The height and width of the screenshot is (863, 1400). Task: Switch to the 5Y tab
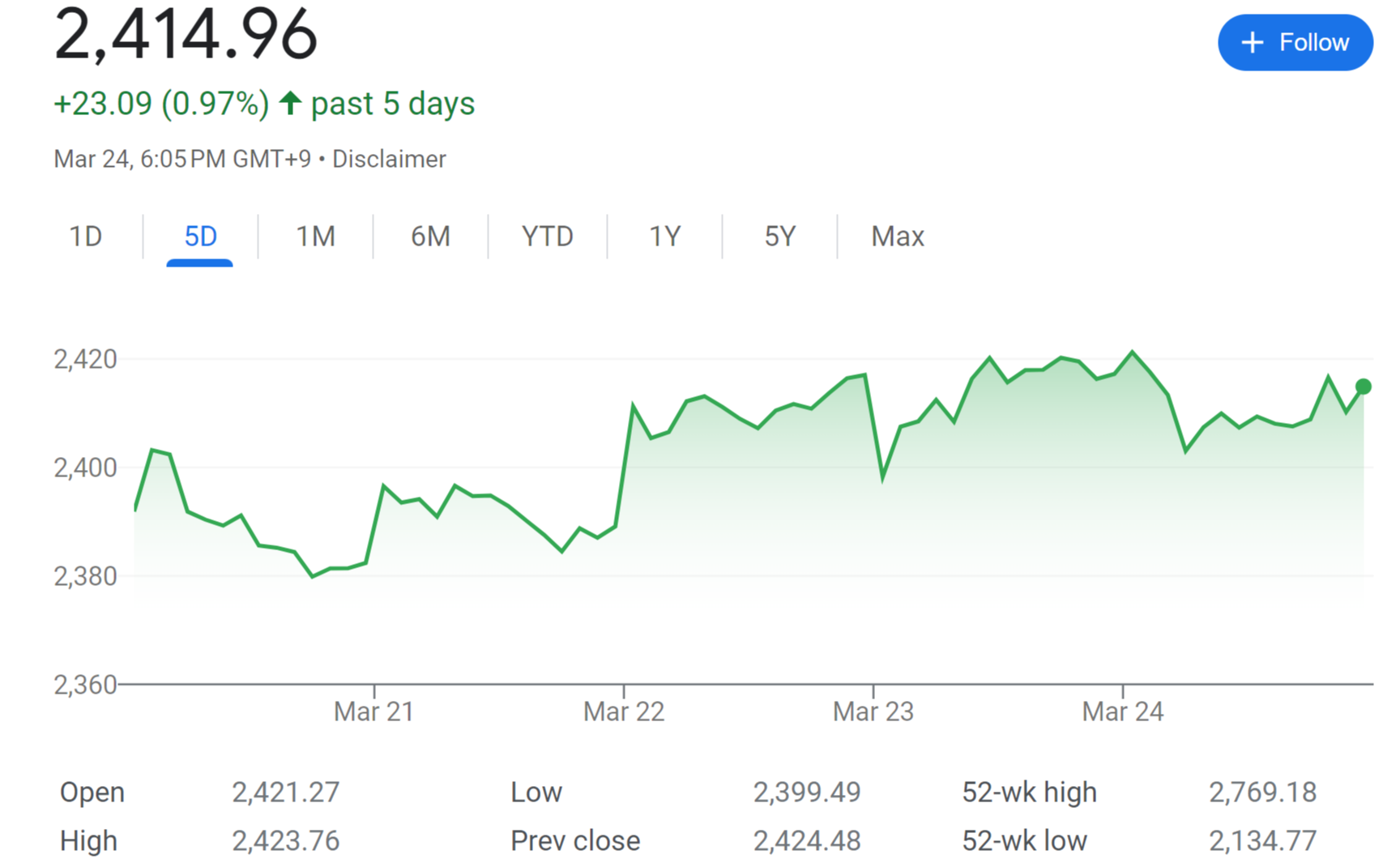[x=779, y=237]
